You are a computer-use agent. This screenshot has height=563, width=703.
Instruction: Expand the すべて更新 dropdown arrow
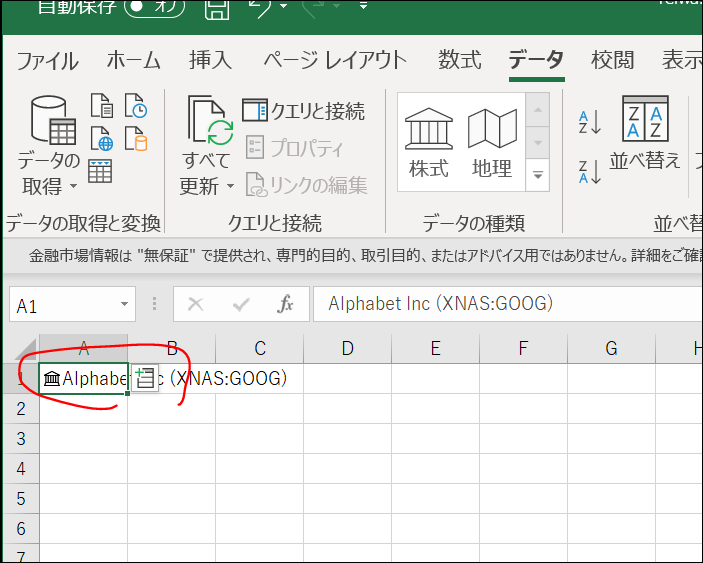[x=230, y=186]
